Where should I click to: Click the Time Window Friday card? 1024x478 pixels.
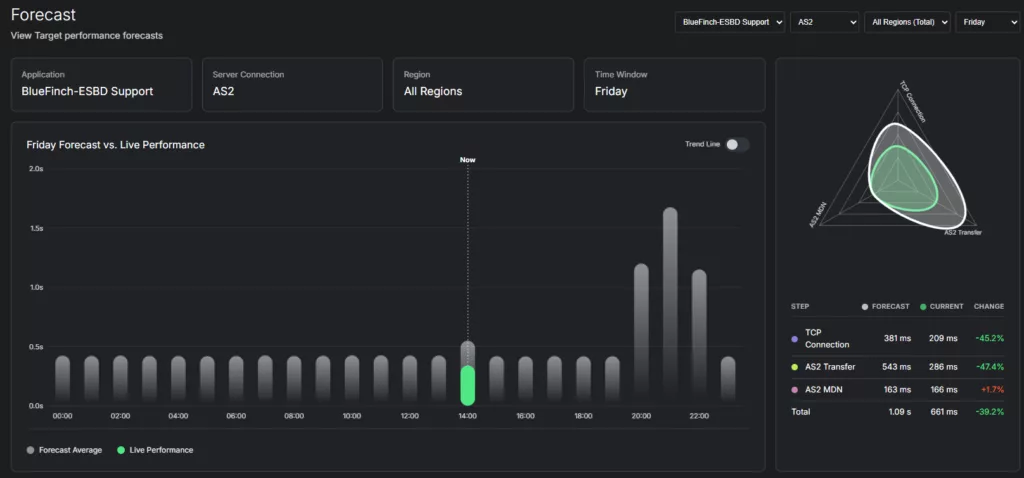[x=674, y=83]
